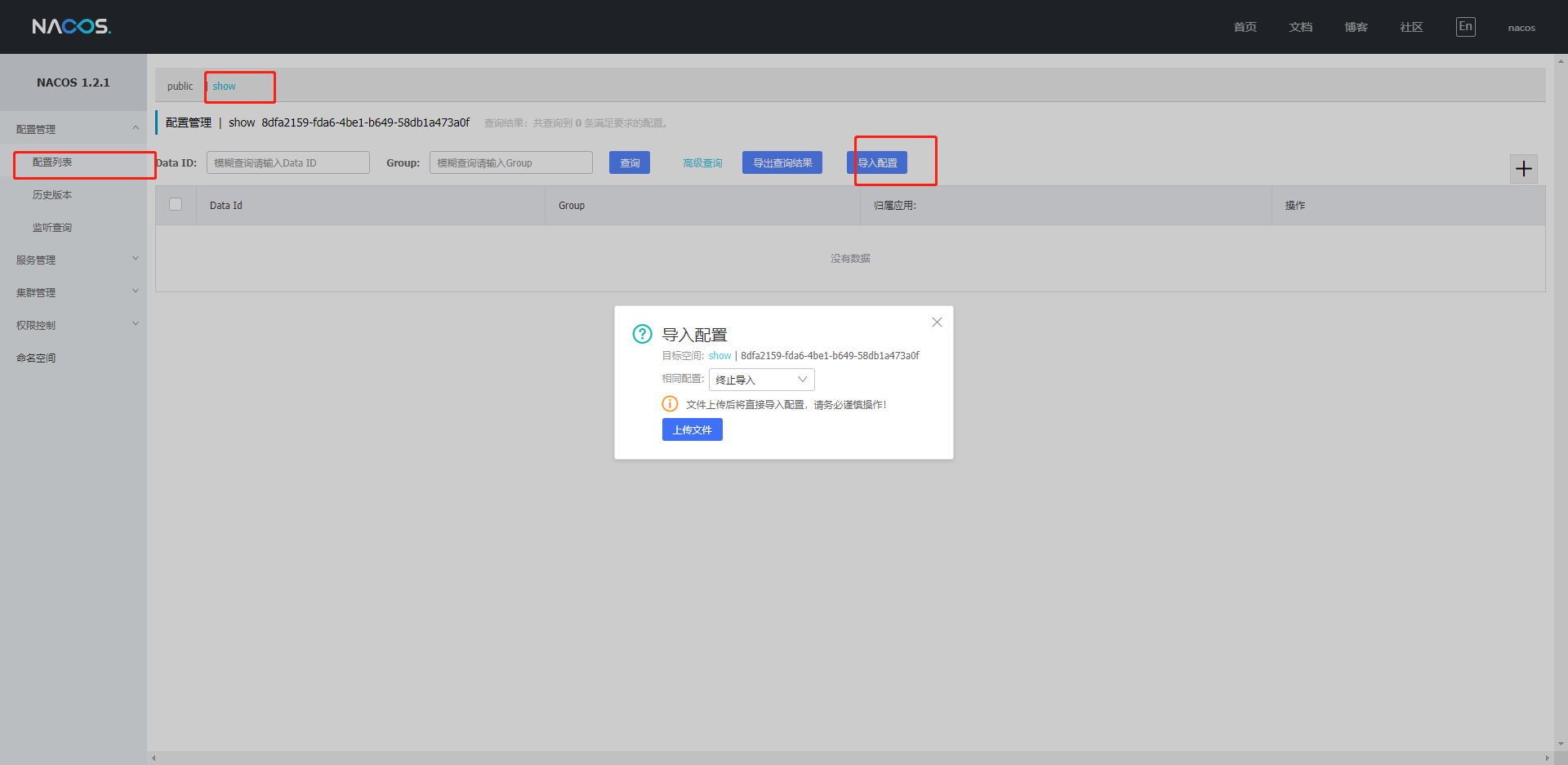Collapse the 配置管理 menu section
Image resolution: width=1568 pixels, height=765 pixels.
73,129
